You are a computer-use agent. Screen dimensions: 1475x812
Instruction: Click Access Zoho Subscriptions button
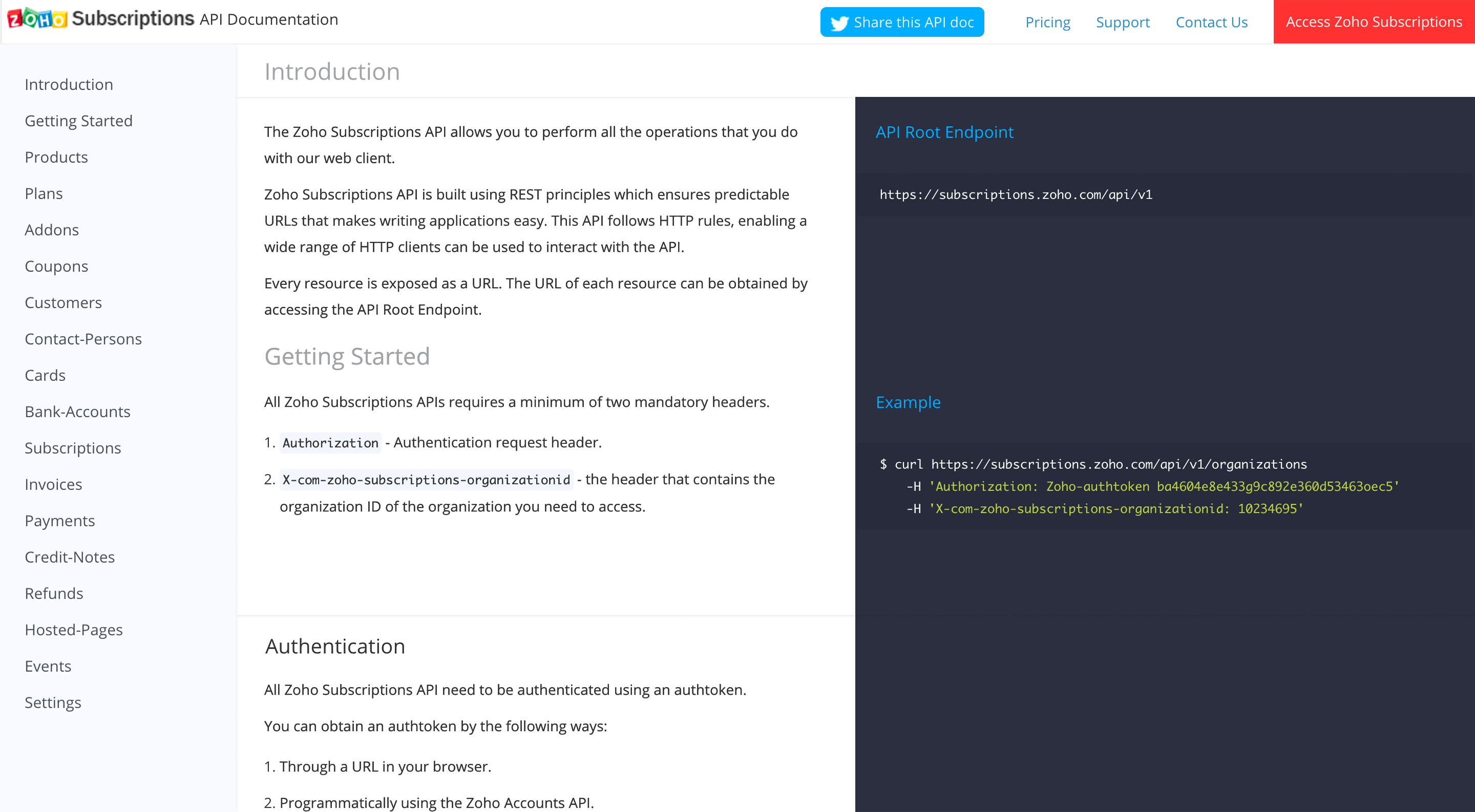(x=1374, y=22)
